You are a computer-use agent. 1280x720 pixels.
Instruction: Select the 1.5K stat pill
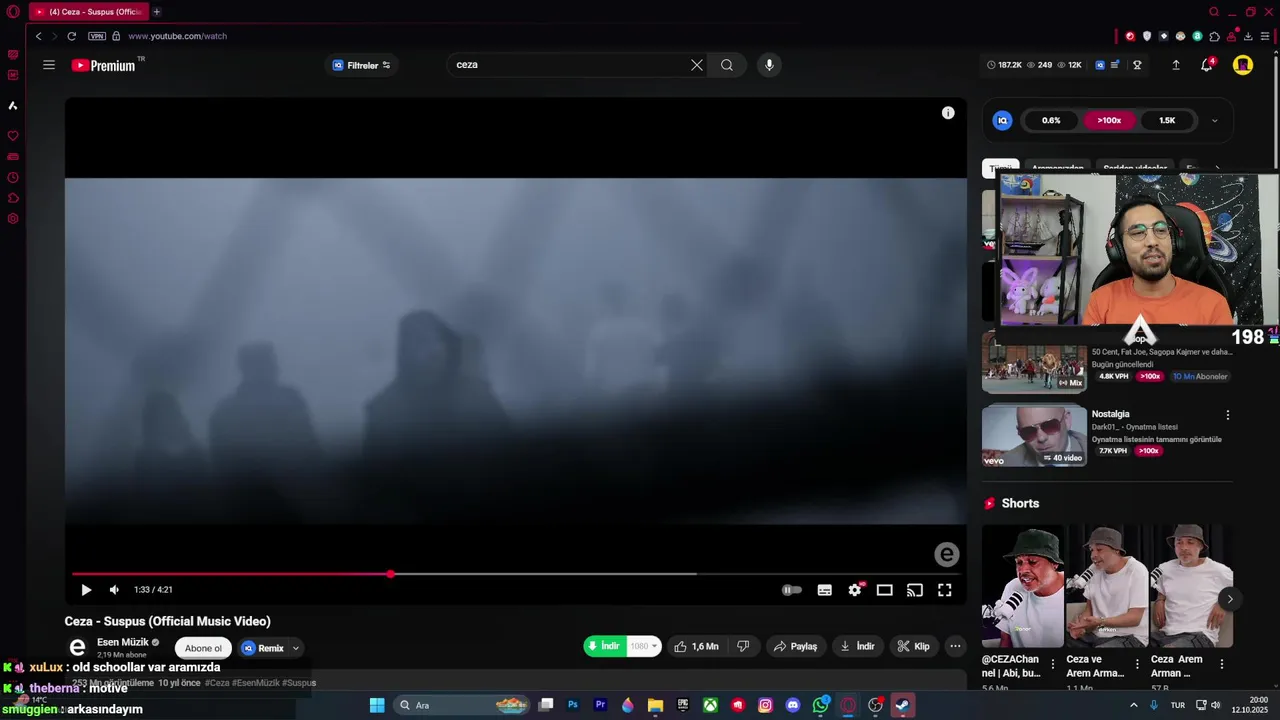coord(1167,120)
